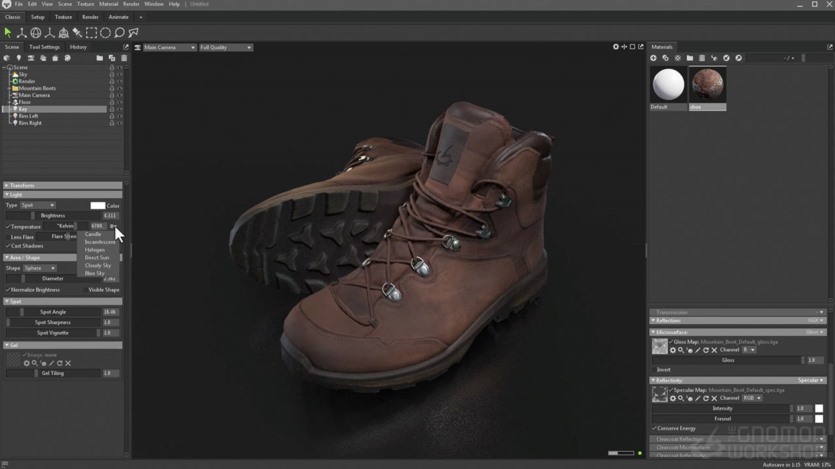Reload the Specular Map texture
Screen dimensions: 835x469
point(706,398)
